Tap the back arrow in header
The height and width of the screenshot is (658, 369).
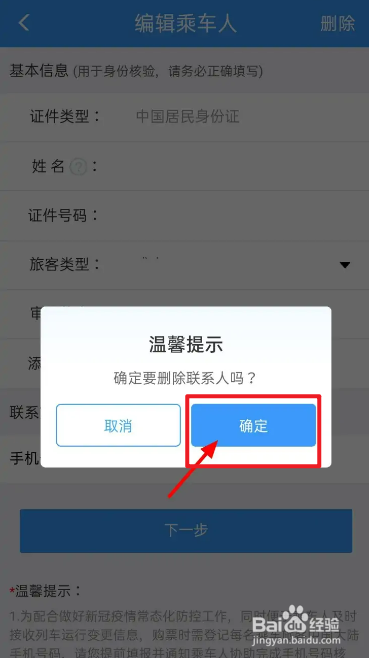tap(24, 23)
